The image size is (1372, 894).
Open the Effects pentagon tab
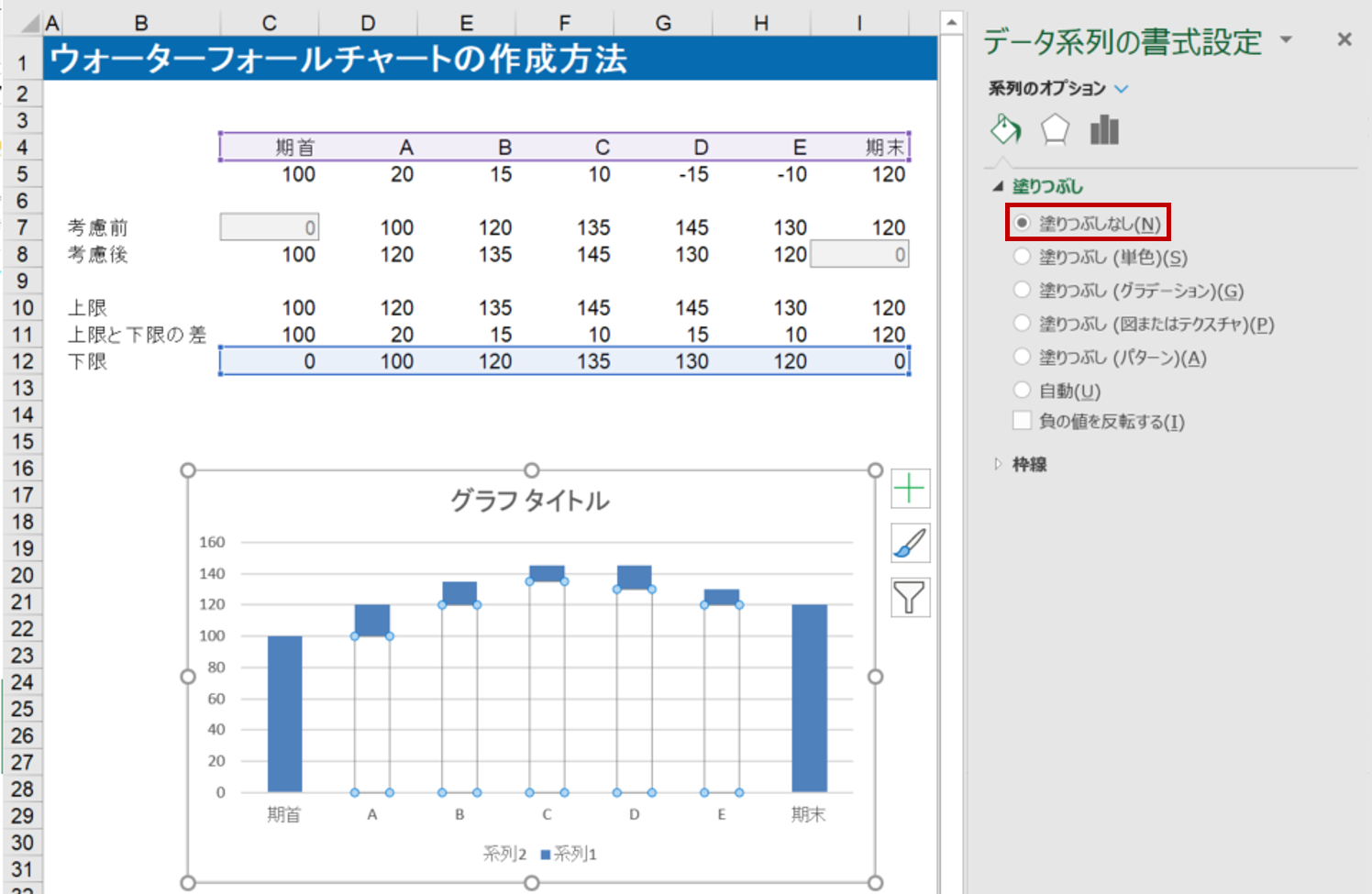(1055, 130)
